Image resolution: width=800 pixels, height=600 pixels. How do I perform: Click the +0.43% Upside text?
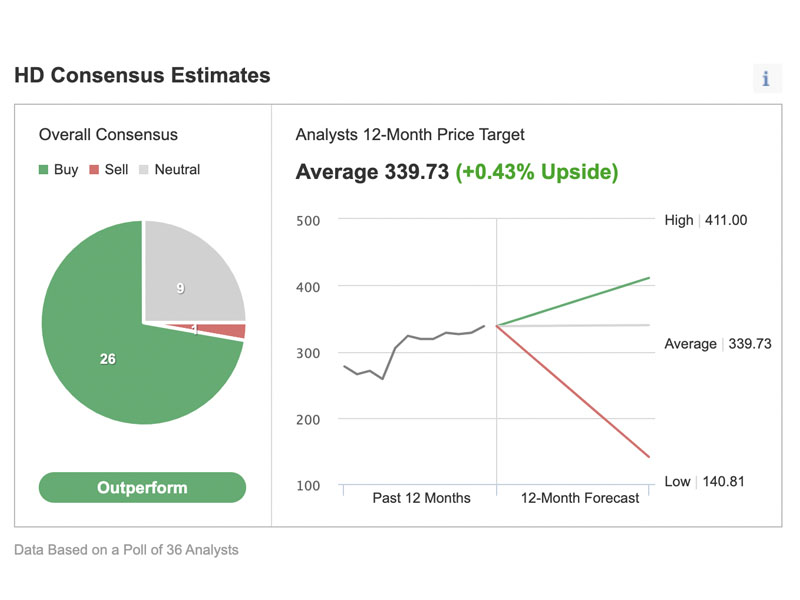[537, 172]
